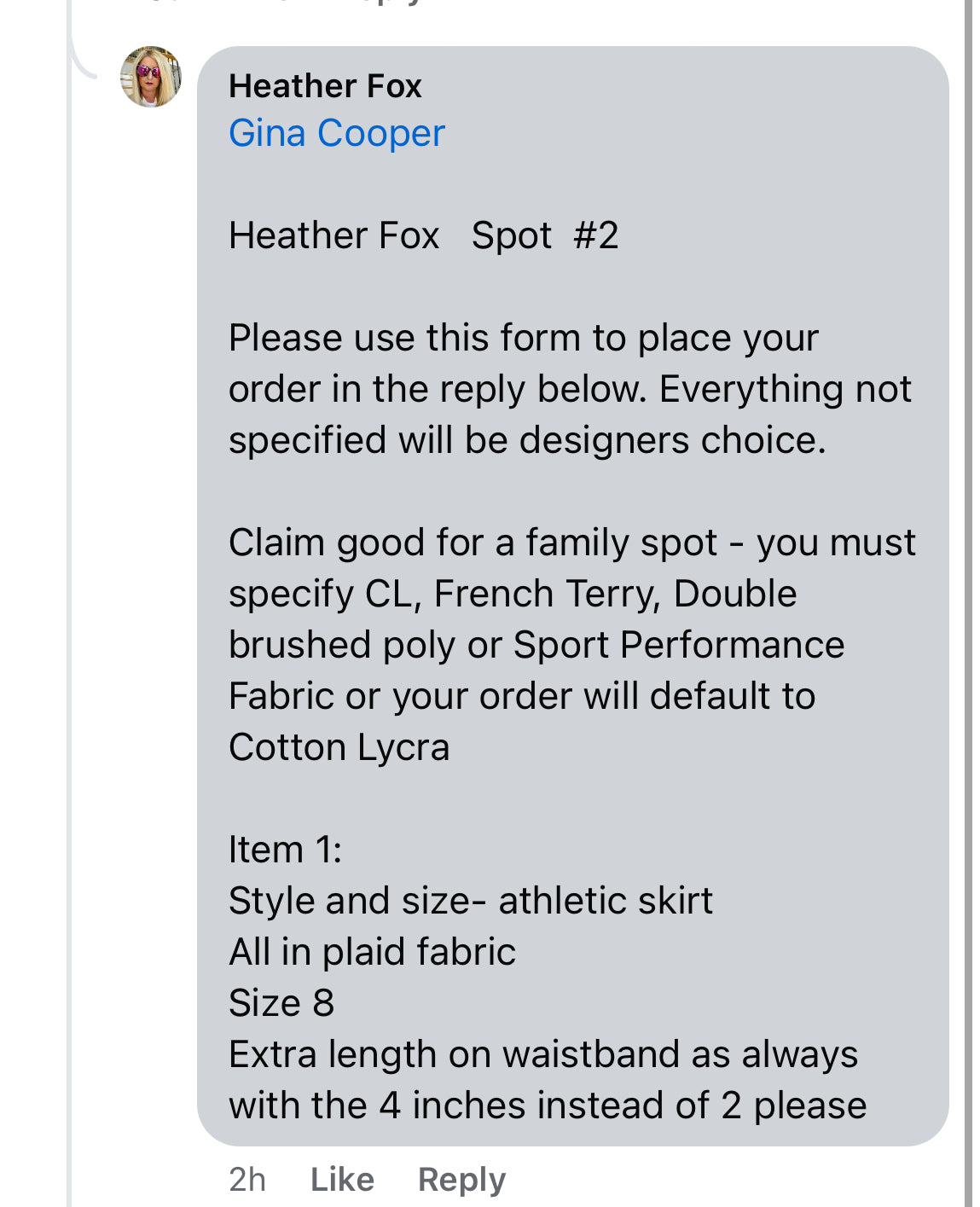Click the 'specified will be designers choice' line
This screenshot has height=1207, width=980.
[527, 440]
